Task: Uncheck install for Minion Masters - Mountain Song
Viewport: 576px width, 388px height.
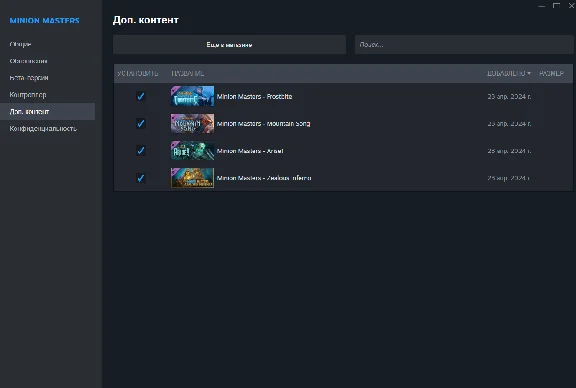Action: tap(141, 123)
